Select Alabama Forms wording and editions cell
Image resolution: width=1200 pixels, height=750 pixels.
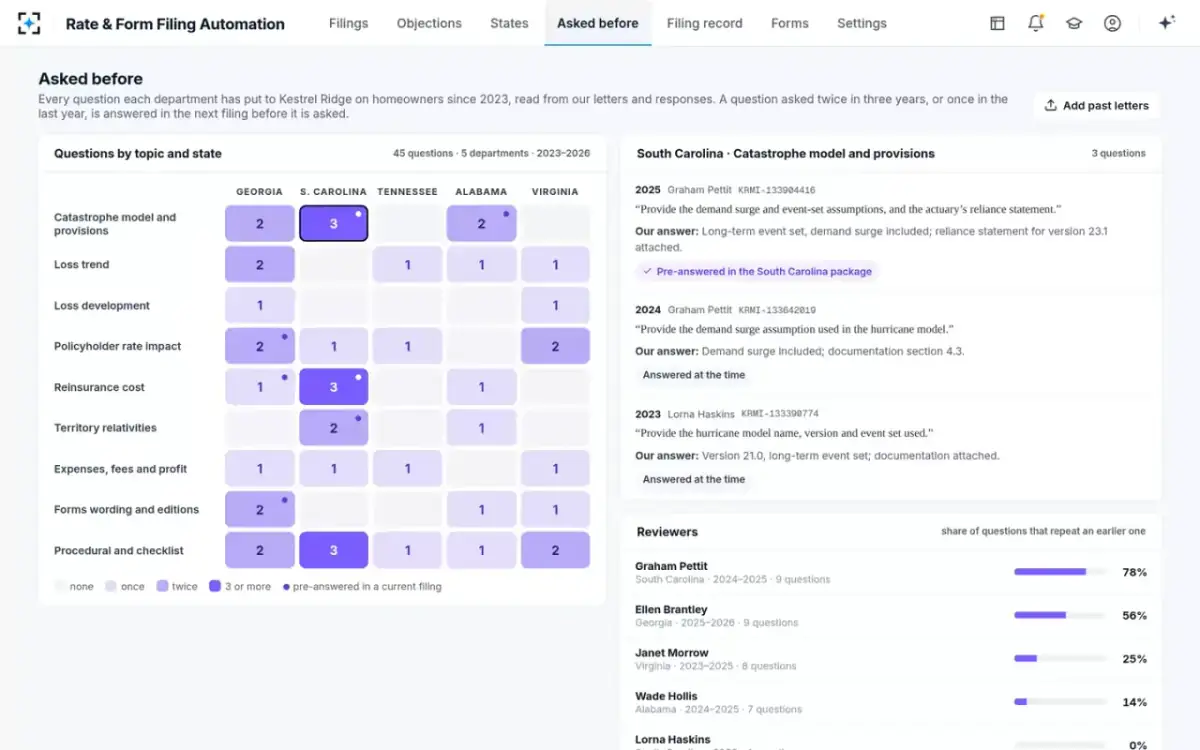482,510
